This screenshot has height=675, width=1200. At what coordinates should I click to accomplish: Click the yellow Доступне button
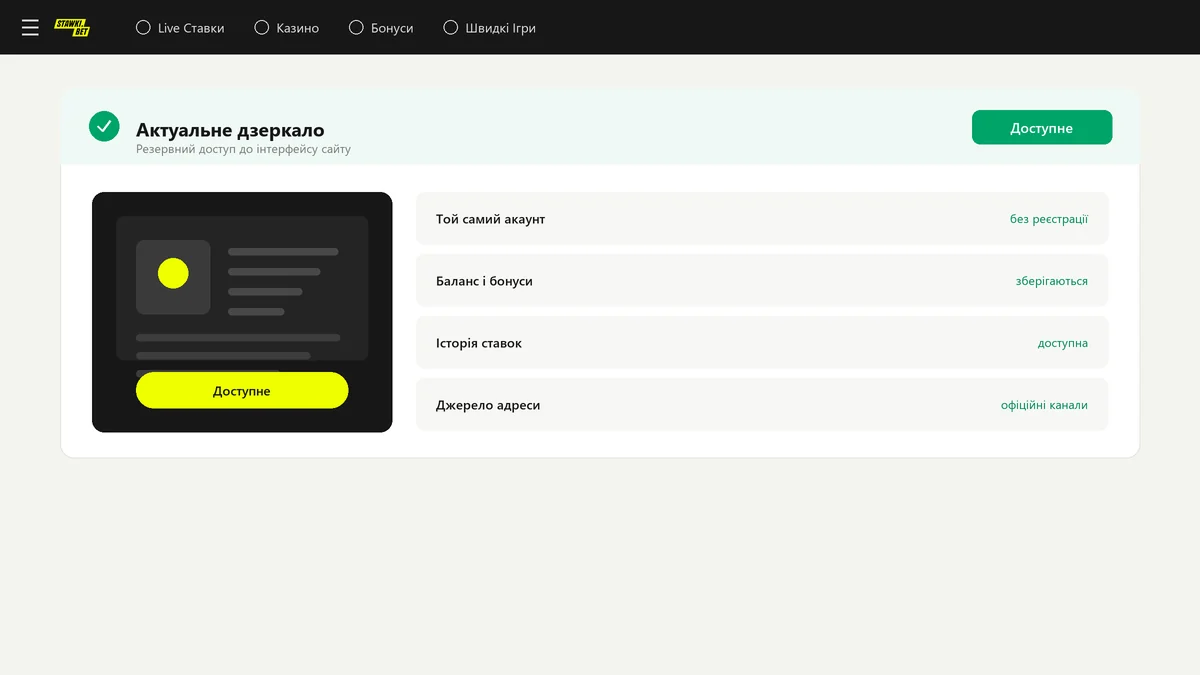[242, 390]
